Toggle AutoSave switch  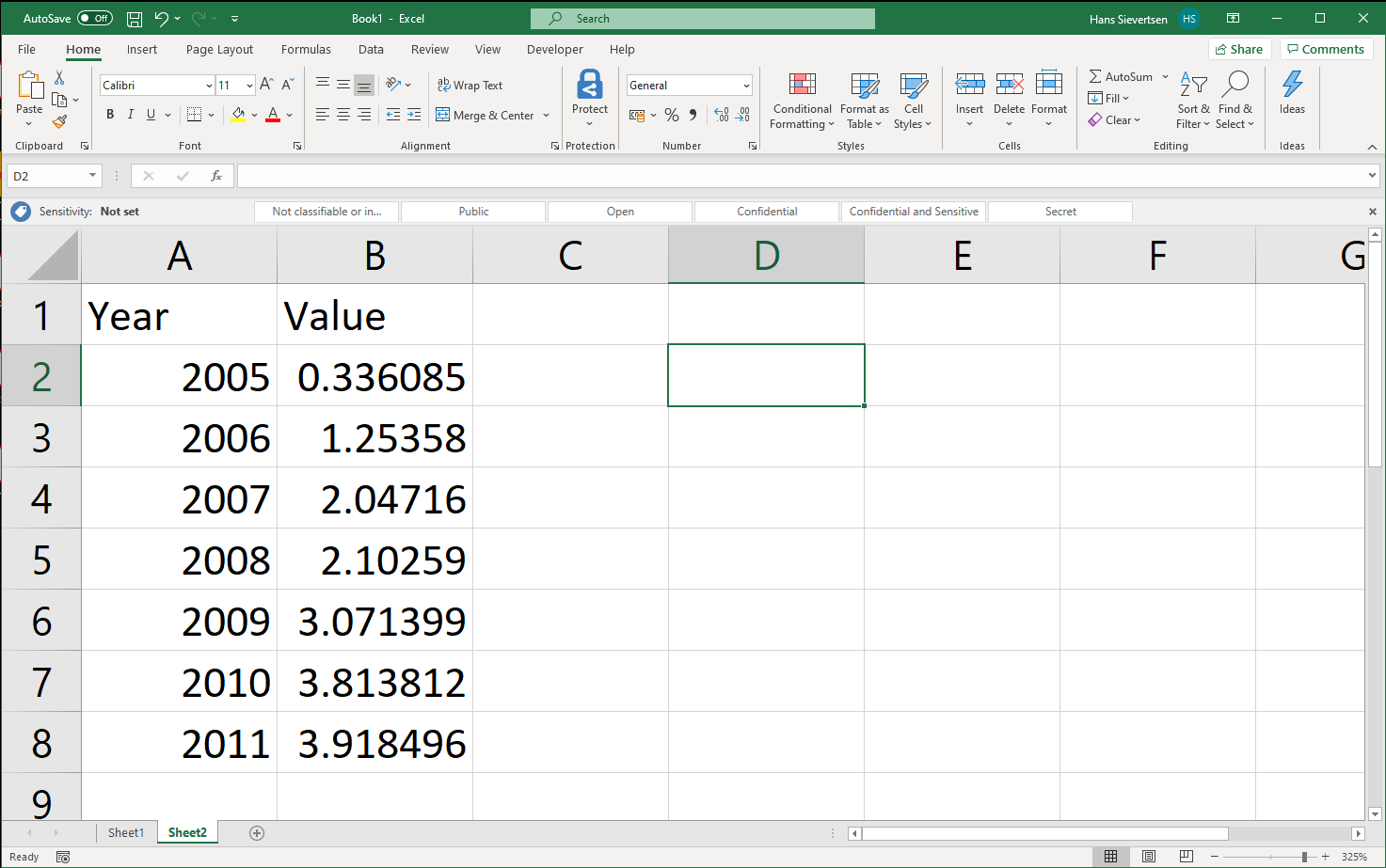[x=95, y=19]
